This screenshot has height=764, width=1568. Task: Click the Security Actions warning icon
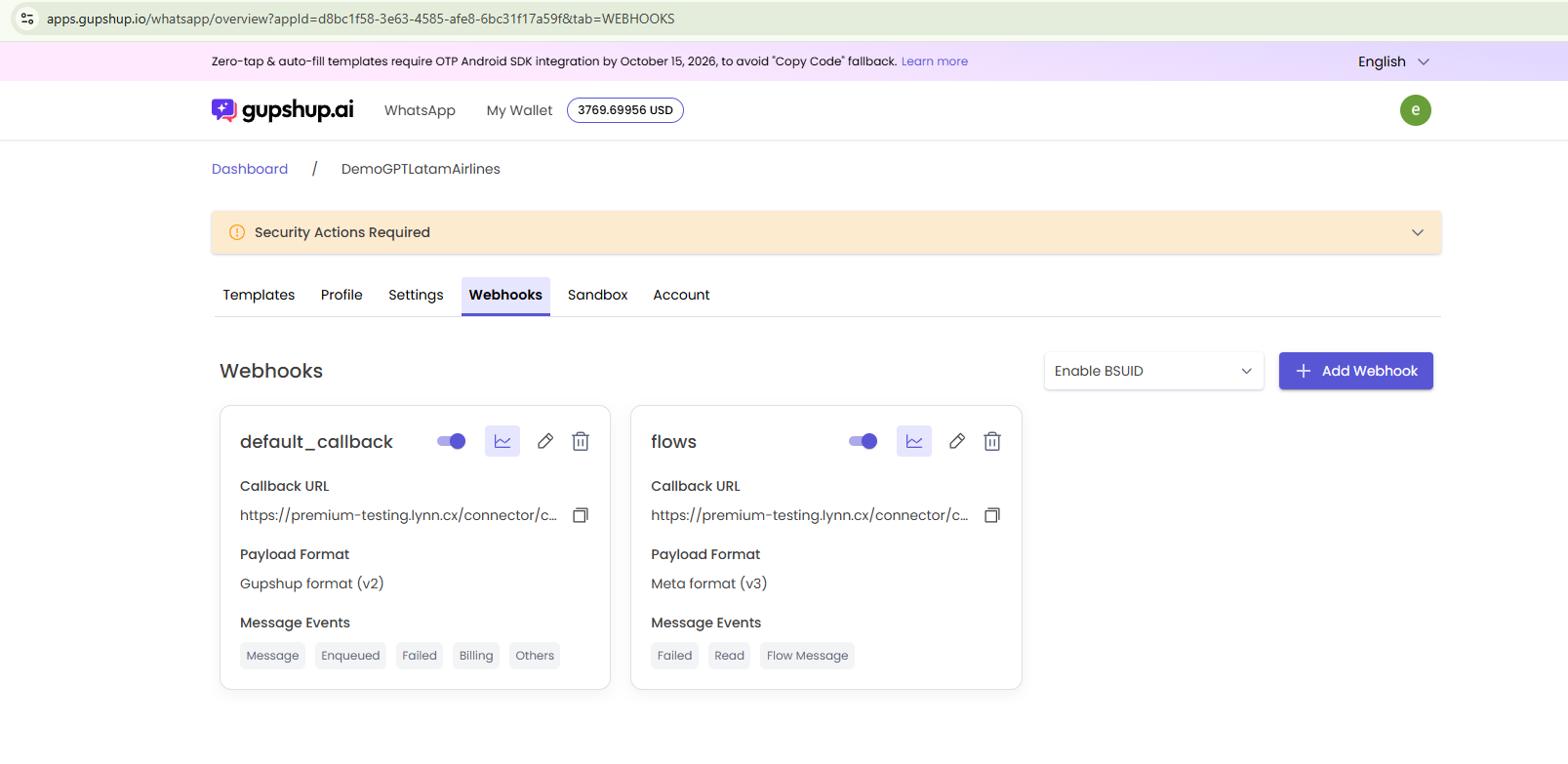(237, 232)
